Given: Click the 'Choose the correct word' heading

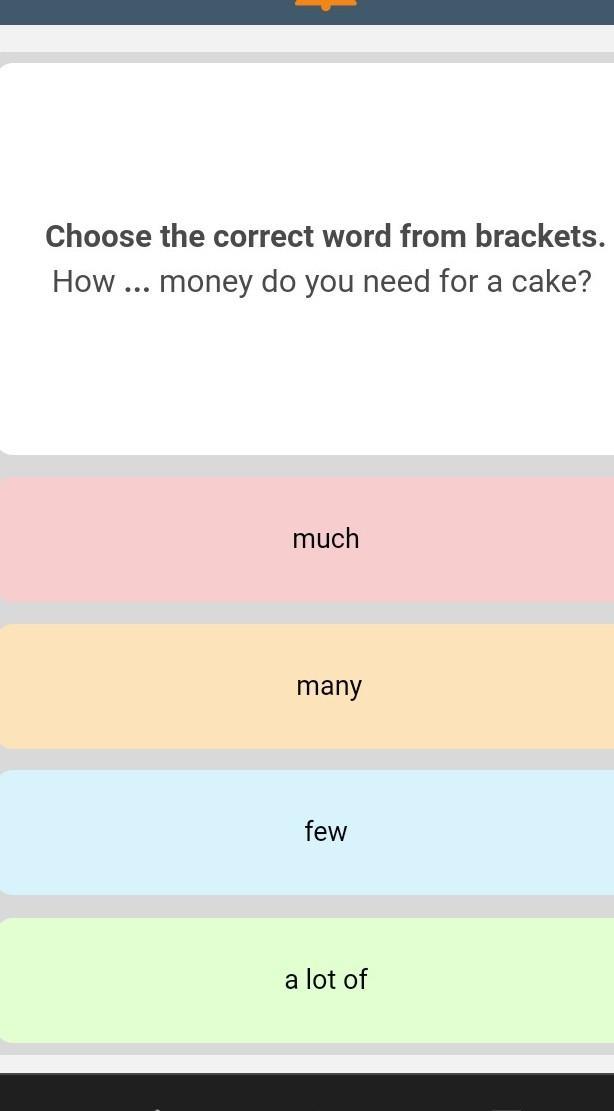Looking at the screenshot, I should 324,237.
